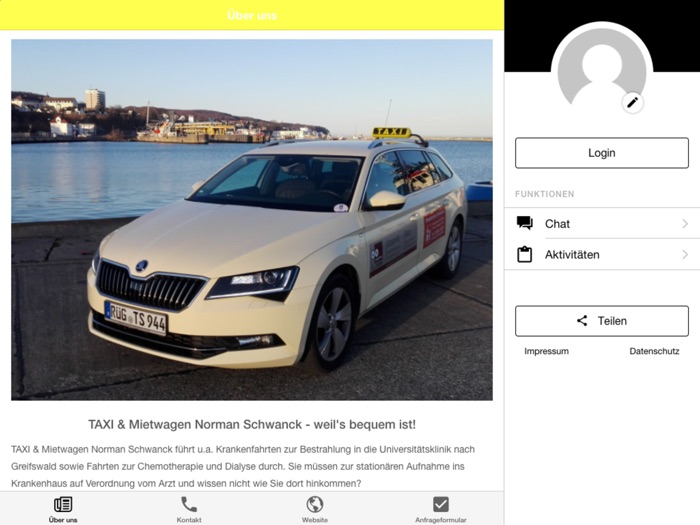Viewport: 700px width, 525px height.
Task: Click the taxi car photo
Action: click(x=252, y=220)
